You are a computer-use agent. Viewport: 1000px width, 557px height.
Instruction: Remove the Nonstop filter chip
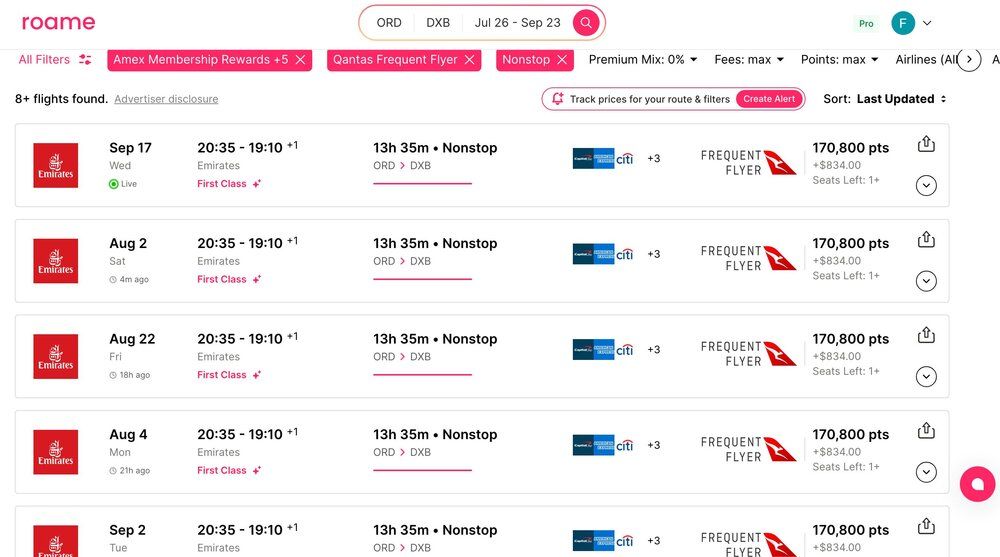[562, 60]
